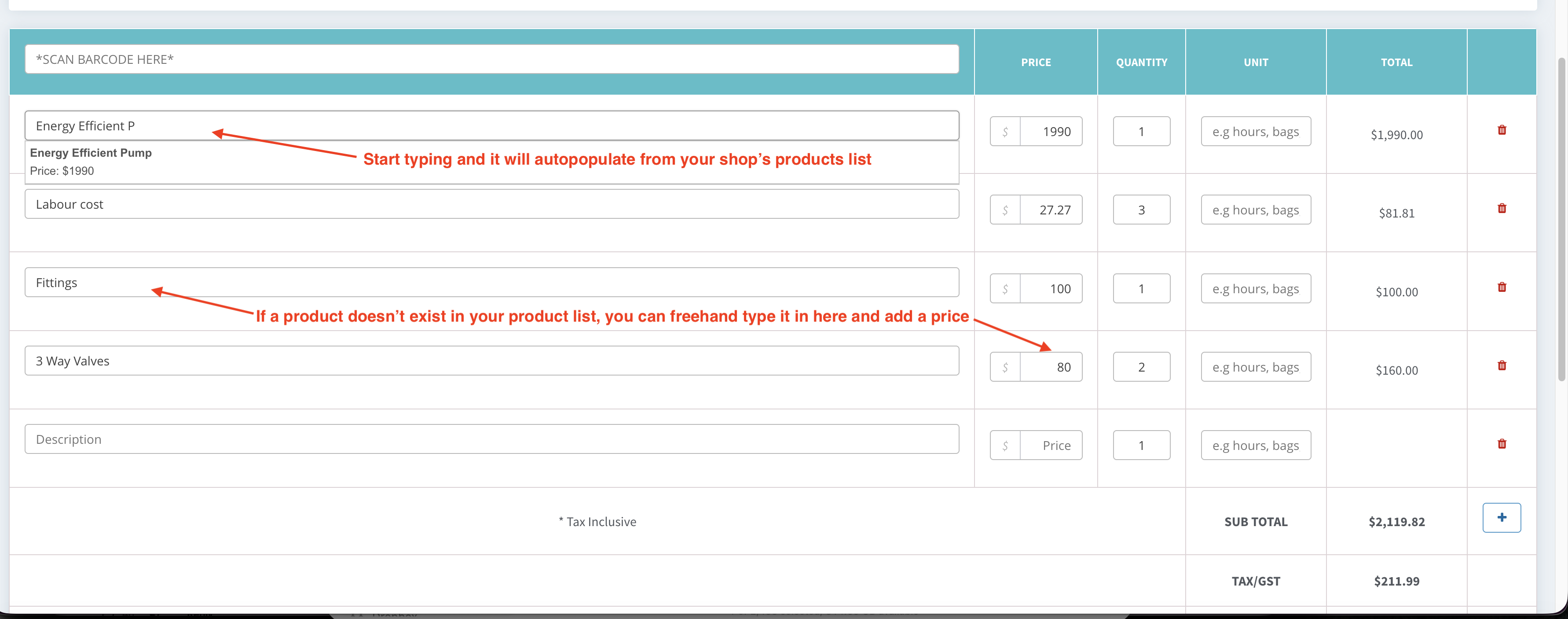The height and width of the screenshot is (619, 1568).
Task: Change quantity for Energy Efficient Pump row
Action: tap(1141, 131)
